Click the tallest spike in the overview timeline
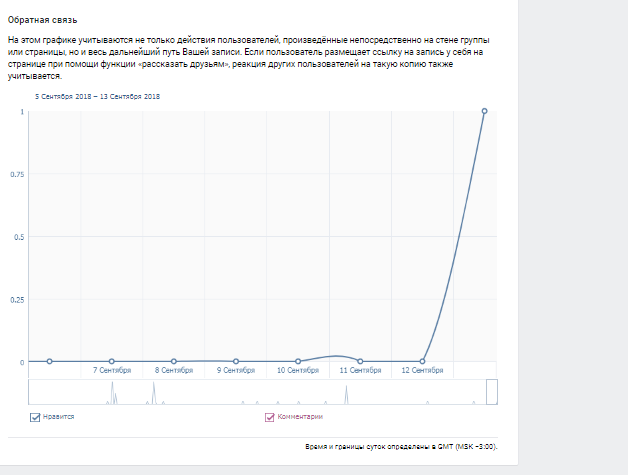The height and width of the screenshot is (475, 628). (x=112, y=392)
